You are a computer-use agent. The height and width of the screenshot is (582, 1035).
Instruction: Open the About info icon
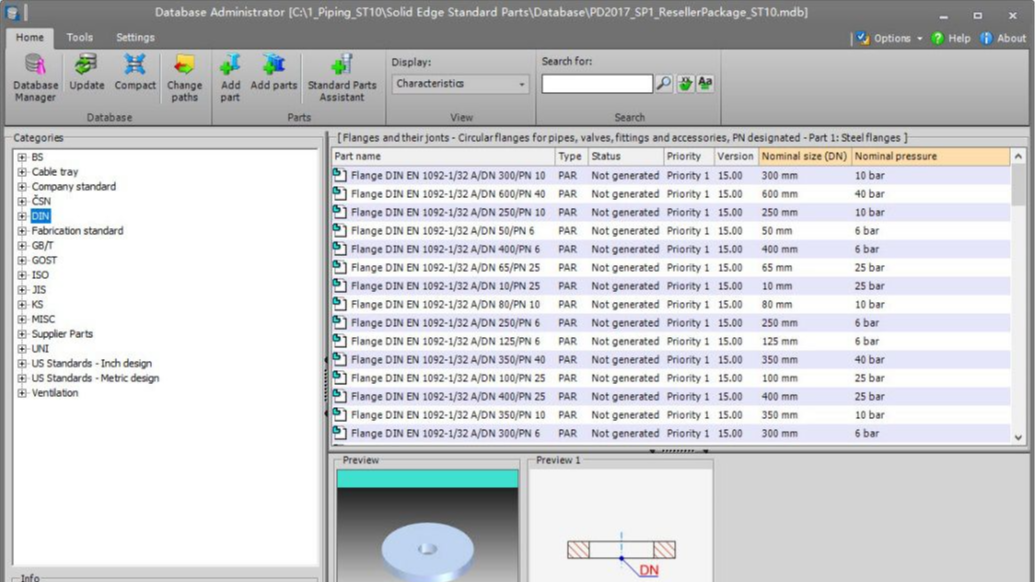[x=986, y=38]
